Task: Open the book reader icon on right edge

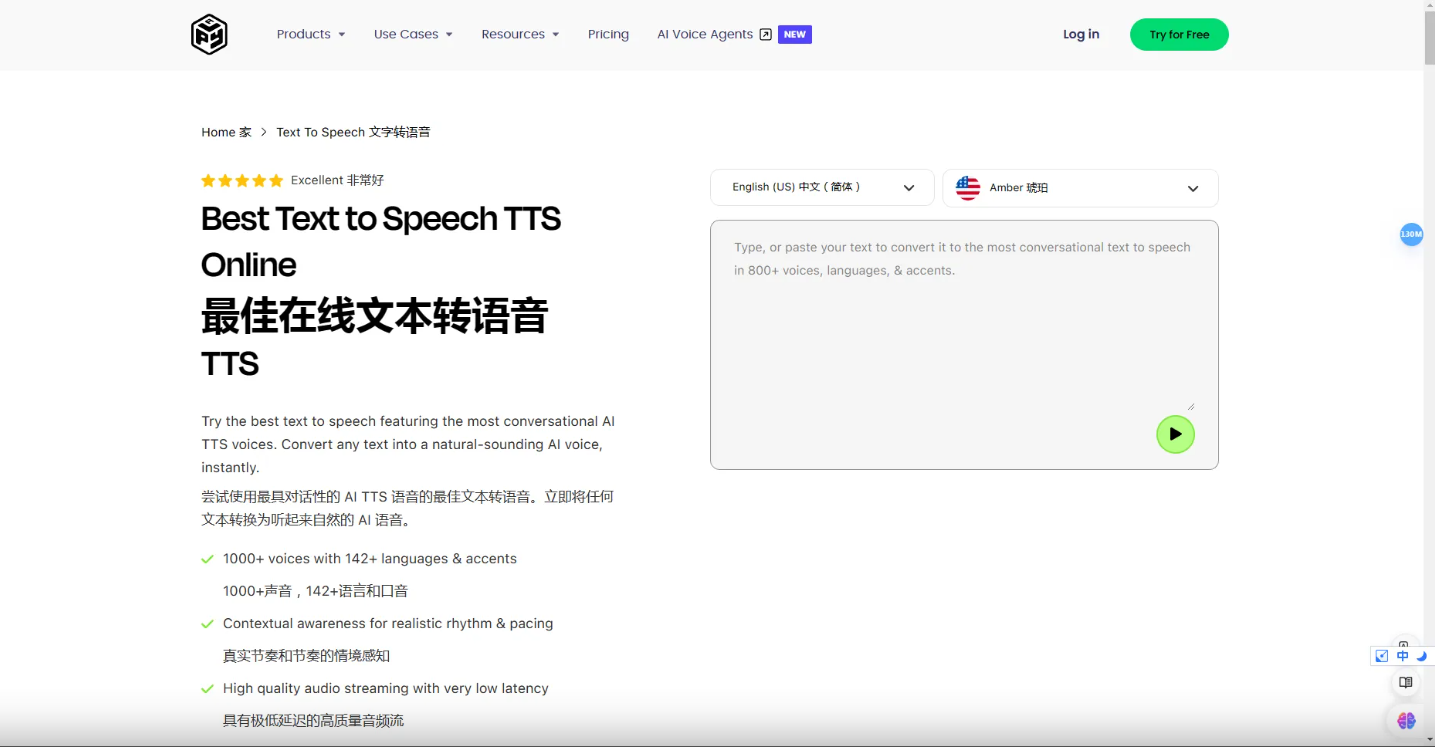Action: [1405, 683]
